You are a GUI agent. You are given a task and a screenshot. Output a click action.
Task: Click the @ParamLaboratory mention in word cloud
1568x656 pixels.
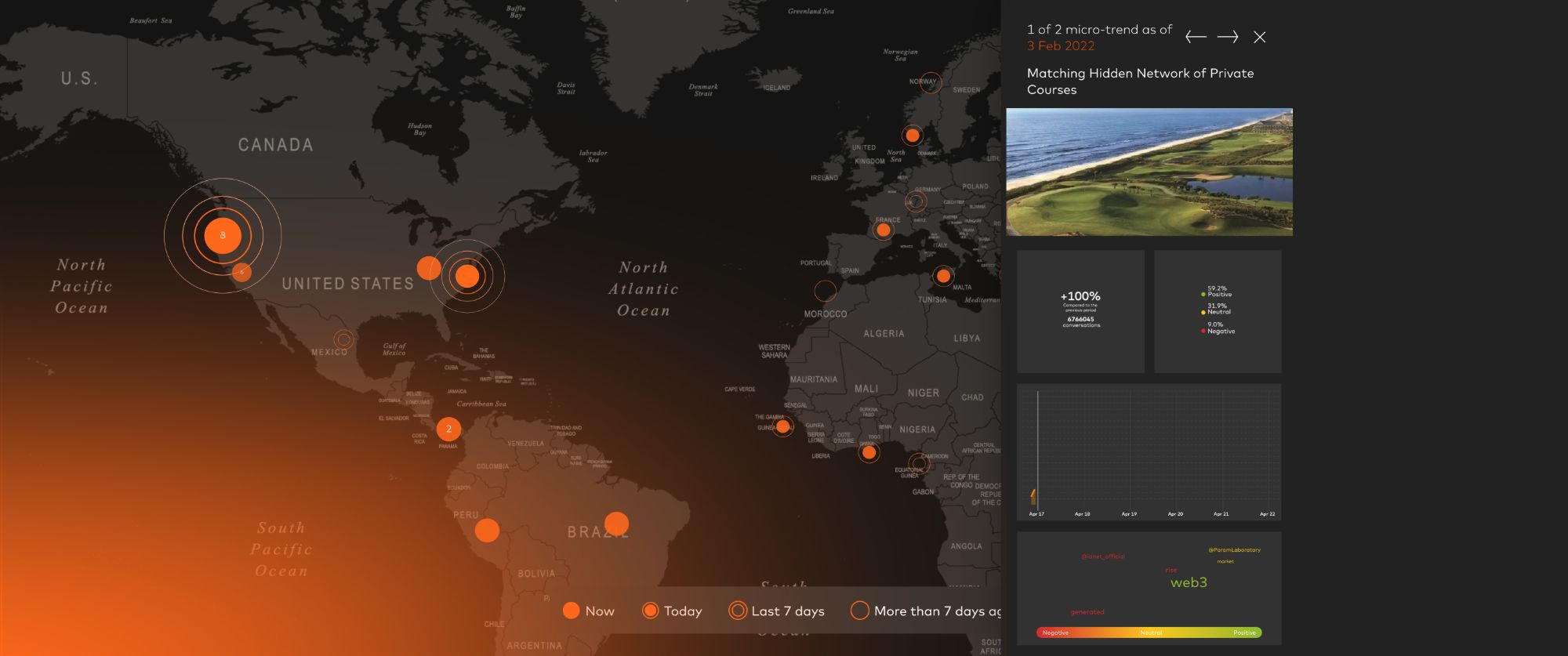tap(1234, 550)
